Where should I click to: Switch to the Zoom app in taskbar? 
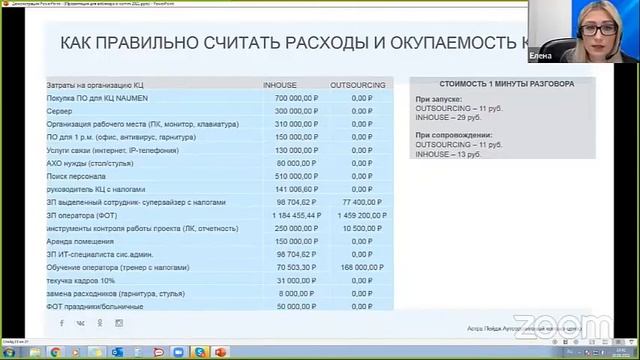pos(179,352)
